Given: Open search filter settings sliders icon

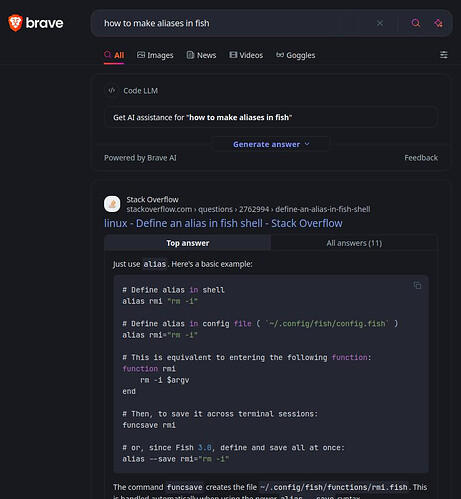Looking at the screenshot, I should [x=444, y=55].
